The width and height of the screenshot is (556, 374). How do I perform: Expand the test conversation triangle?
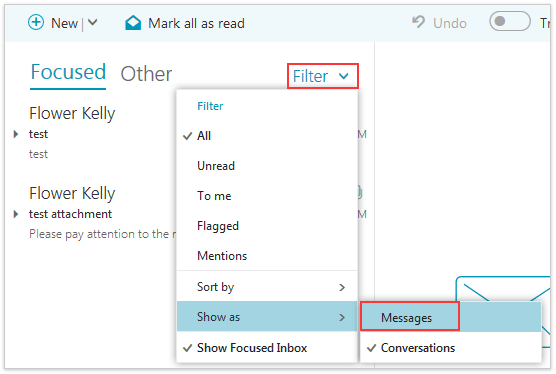[15, 134]
